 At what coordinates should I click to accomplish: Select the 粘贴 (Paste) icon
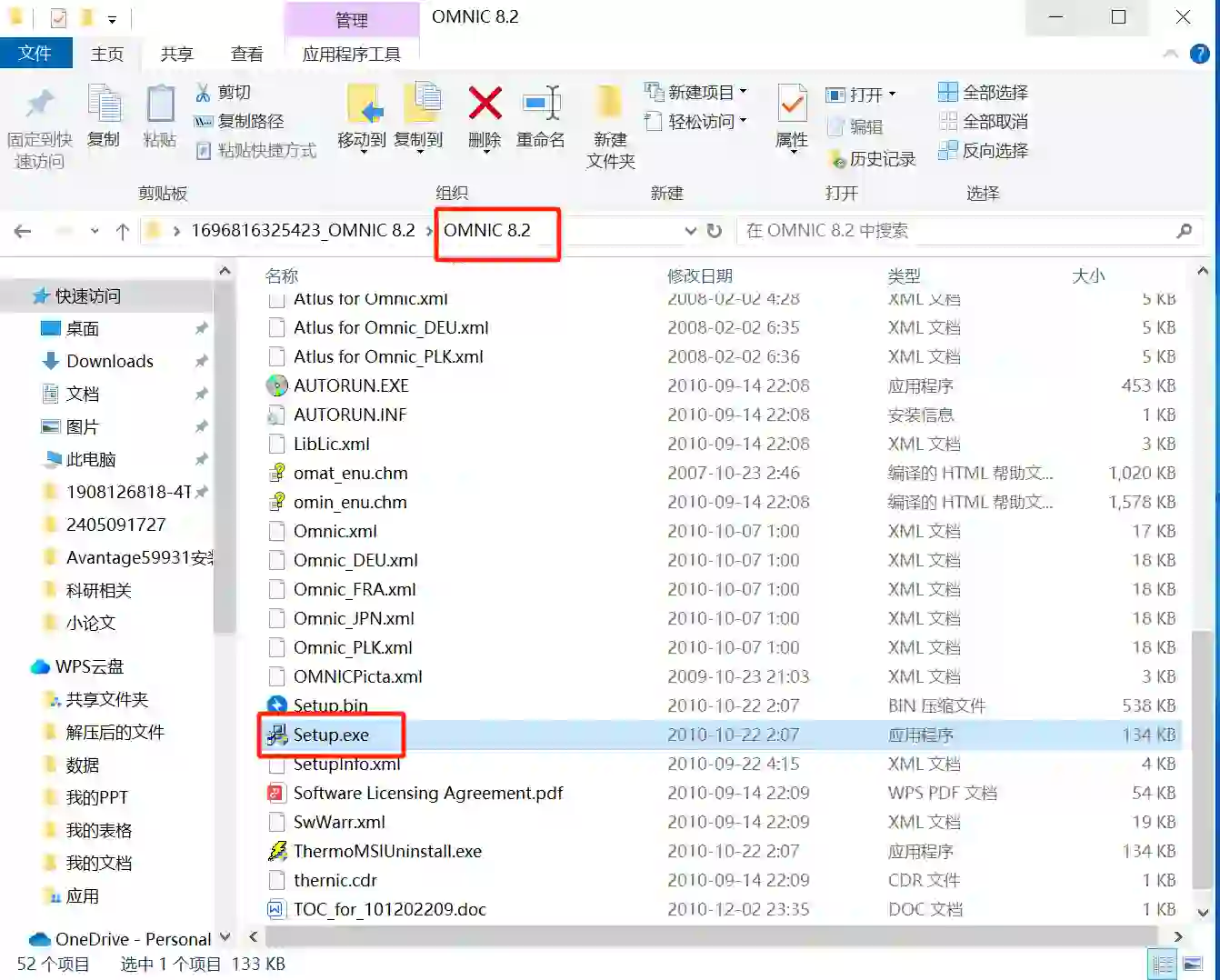(x=160, y=118)
